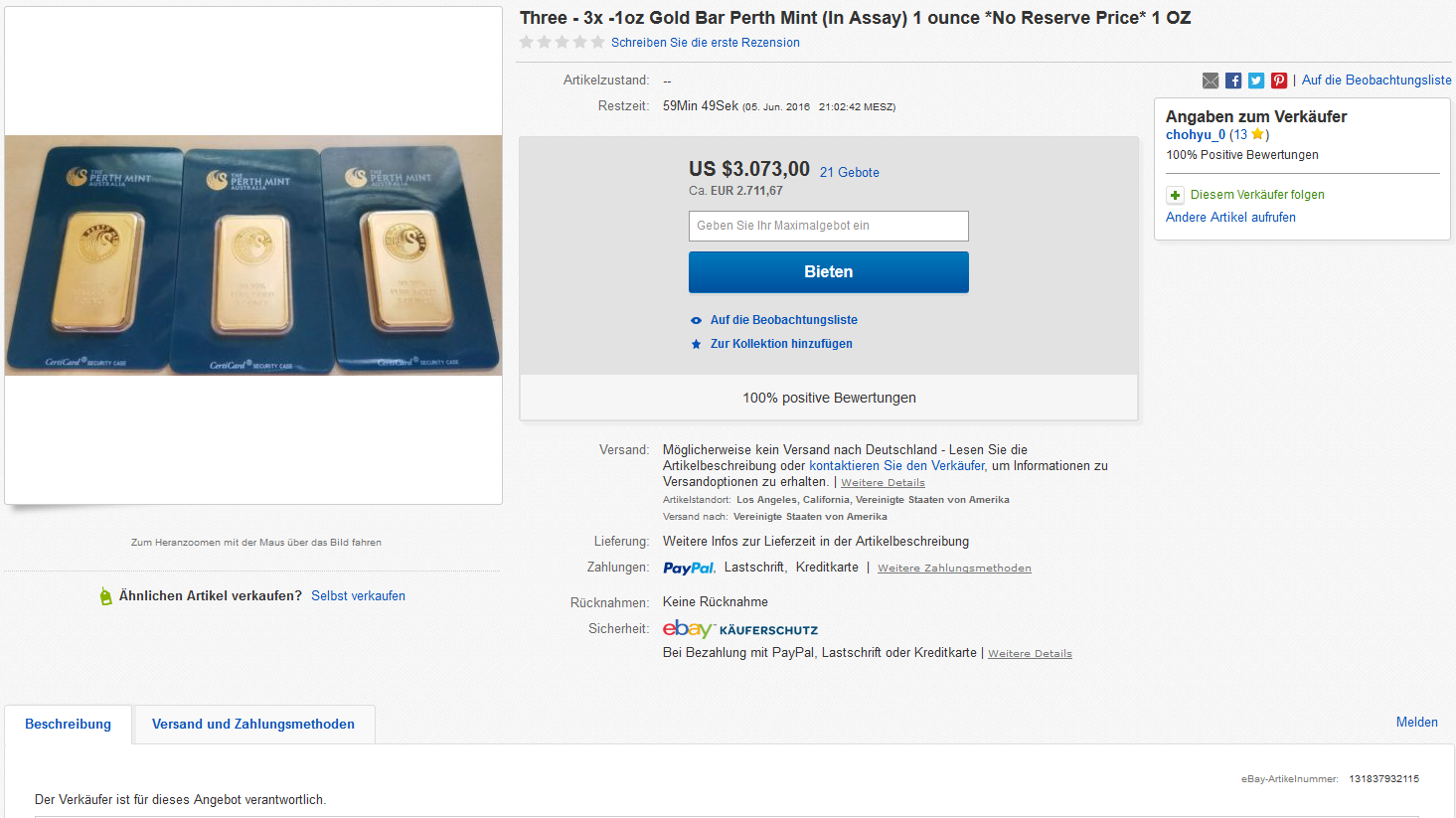Click the Melden report link

pos(1416,722)
